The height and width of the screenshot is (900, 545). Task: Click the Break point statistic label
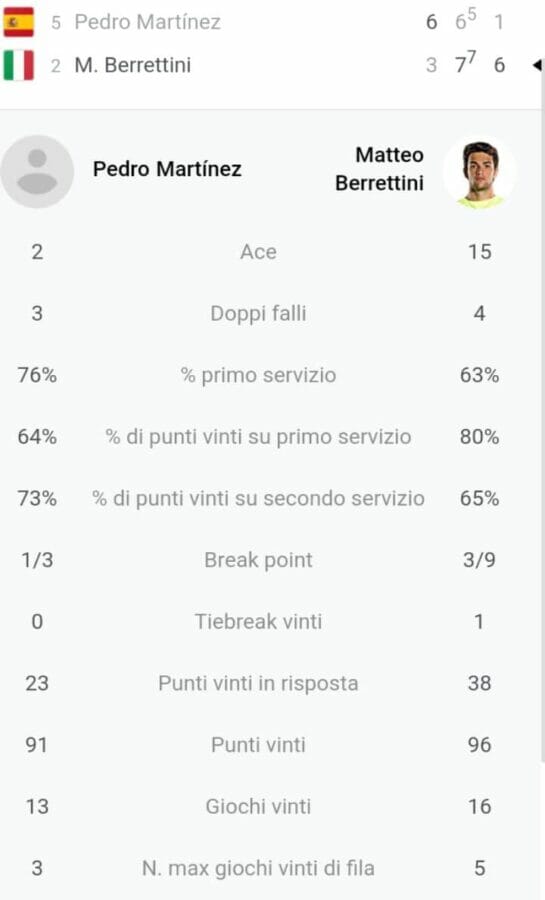point(258,560)
